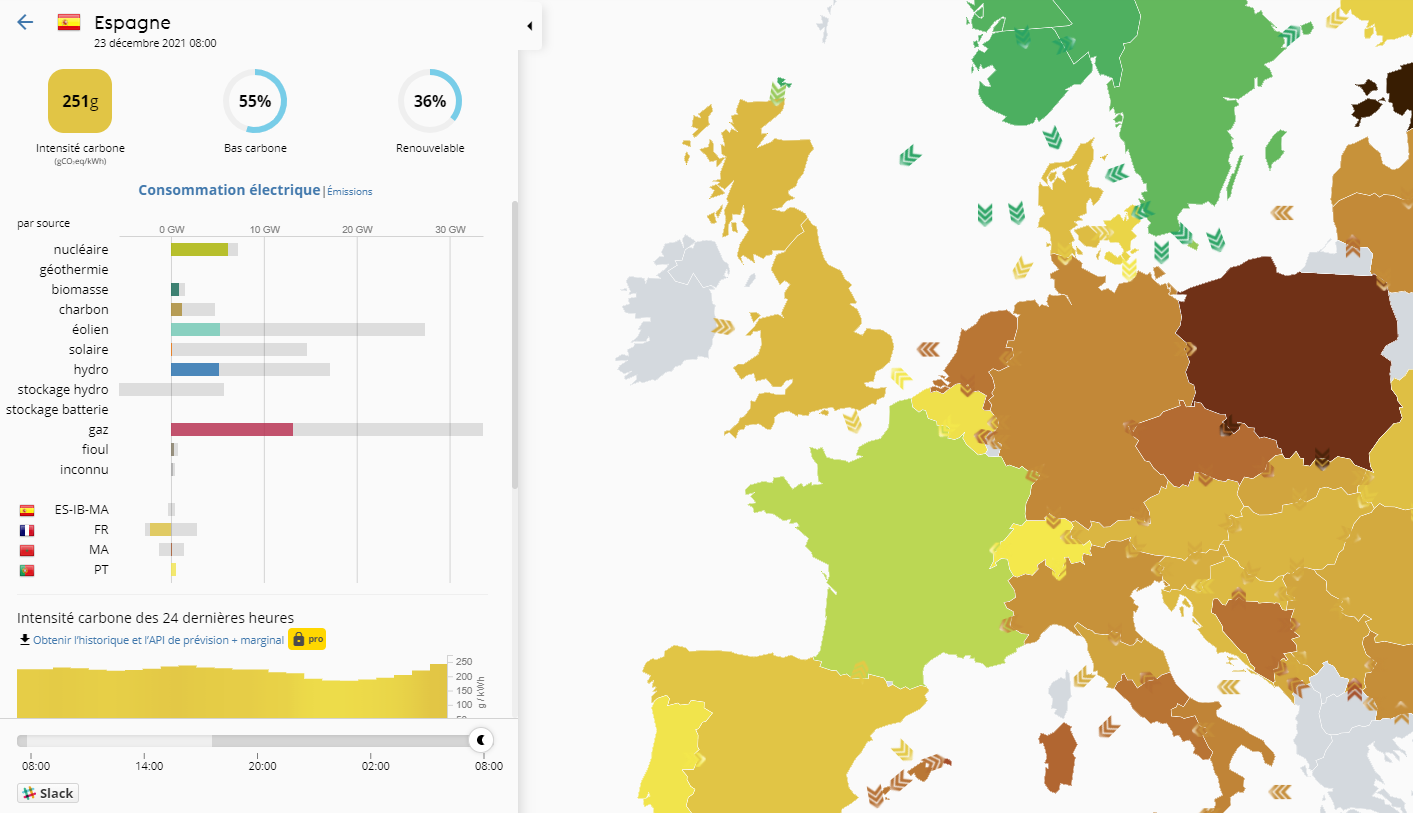Click the 36% renewable gauge

coord(430,101)
